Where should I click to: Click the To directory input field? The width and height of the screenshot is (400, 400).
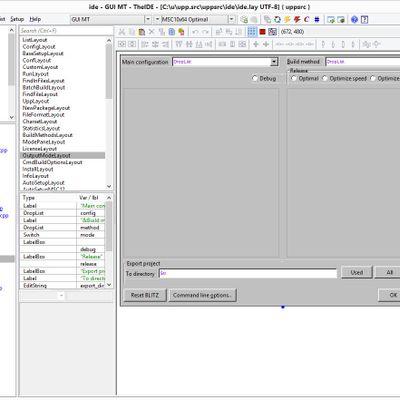[x=248, y=273]
